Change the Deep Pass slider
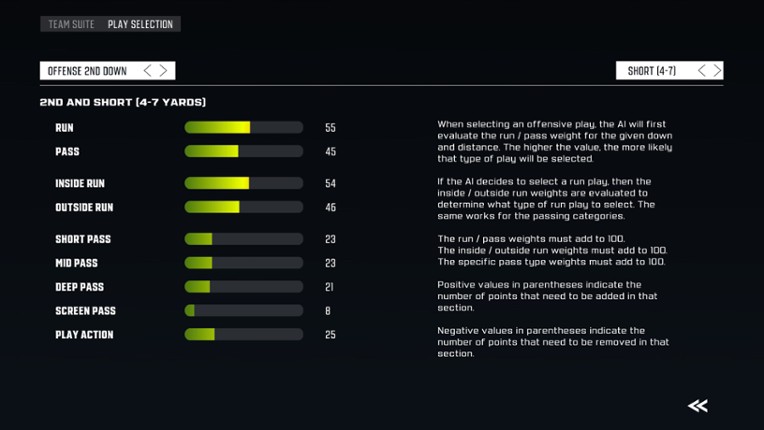764x430 pixels. tap(244, 288)
